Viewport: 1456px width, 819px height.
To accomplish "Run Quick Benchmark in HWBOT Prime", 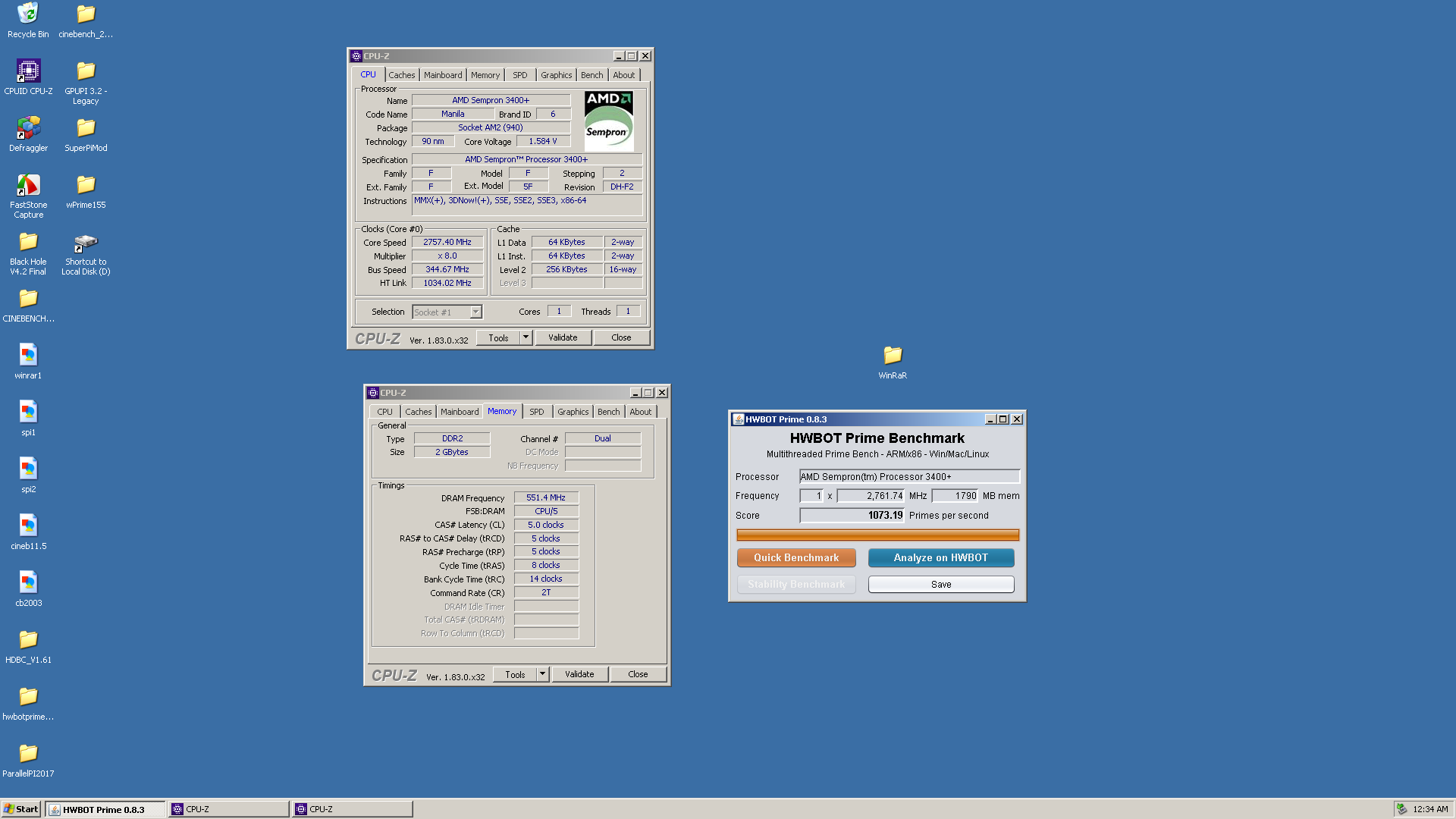I will [796, 557].
